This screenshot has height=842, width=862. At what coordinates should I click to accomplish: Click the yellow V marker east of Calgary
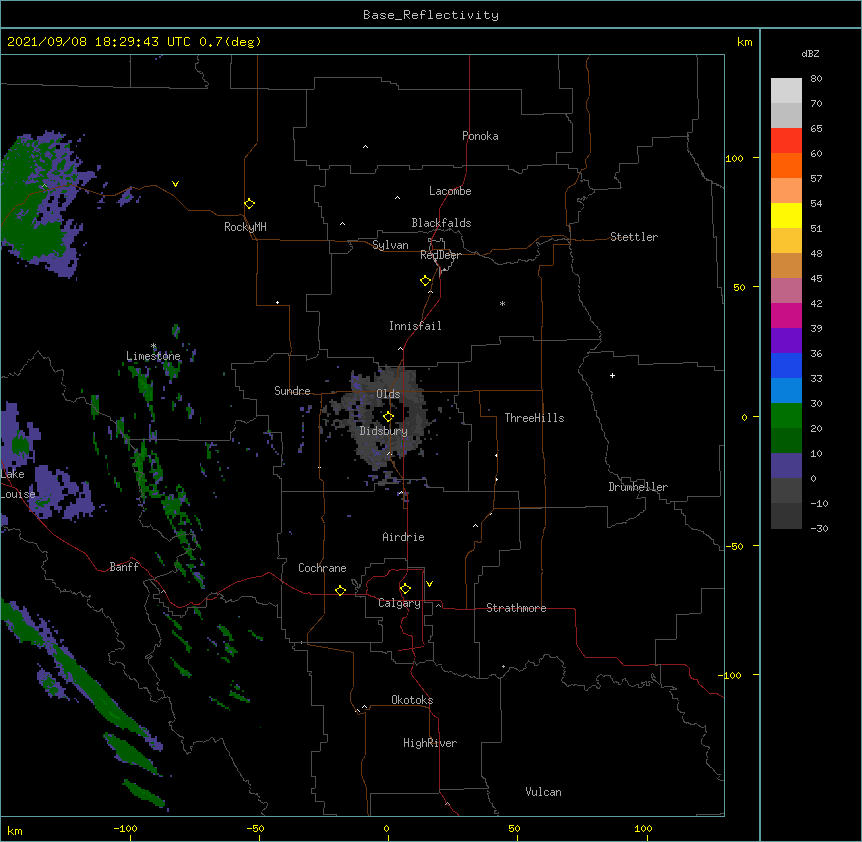click(x=429, y=584)
